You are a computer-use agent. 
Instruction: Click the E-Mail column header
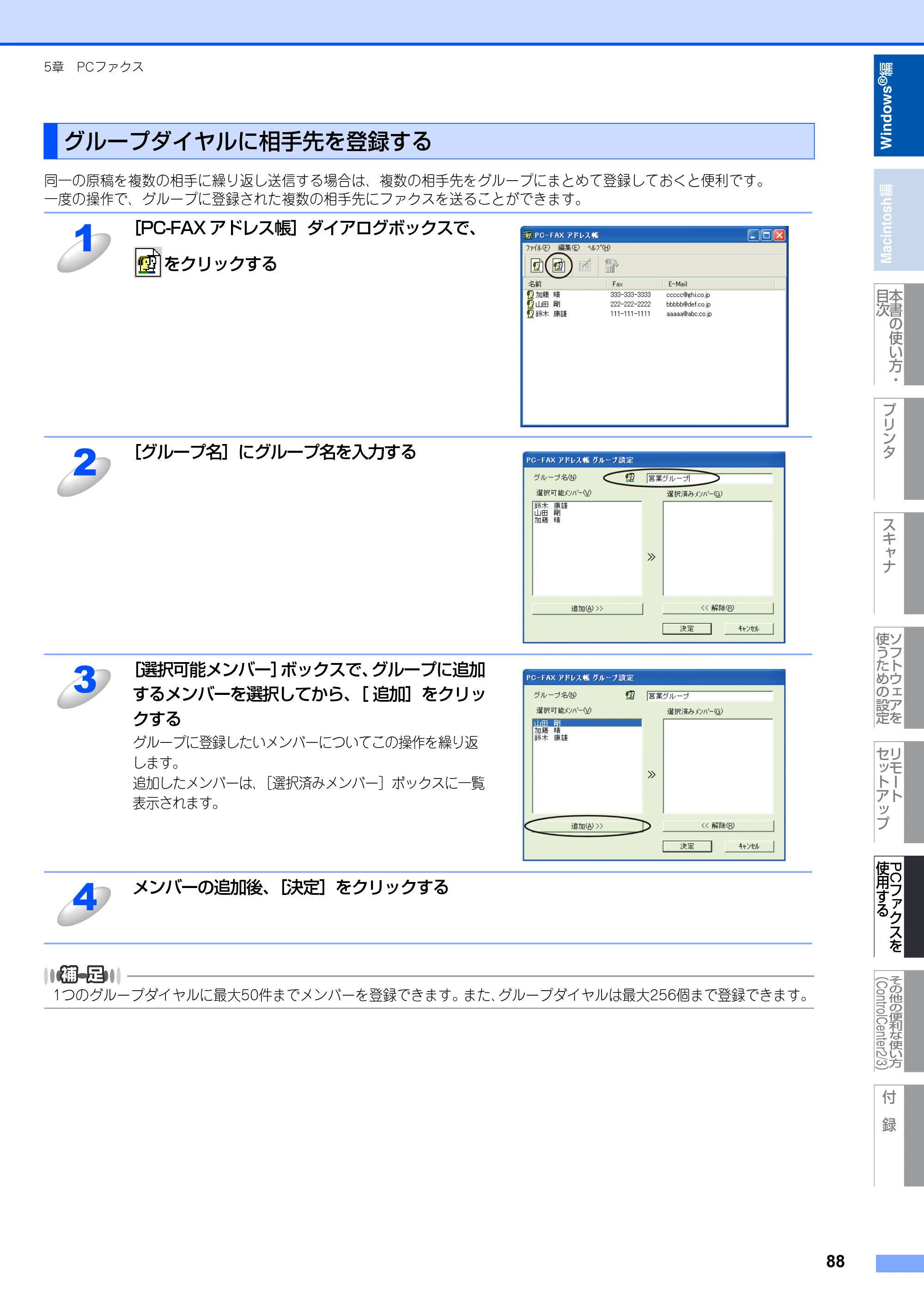719,284
